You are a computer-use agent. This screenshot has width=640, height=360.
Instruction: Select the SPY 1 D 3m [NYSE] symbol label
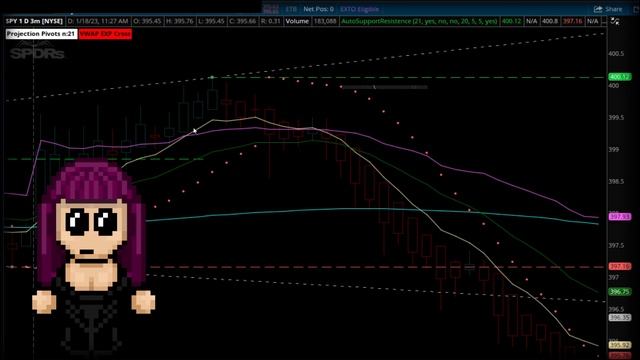[x=34, y=21]
